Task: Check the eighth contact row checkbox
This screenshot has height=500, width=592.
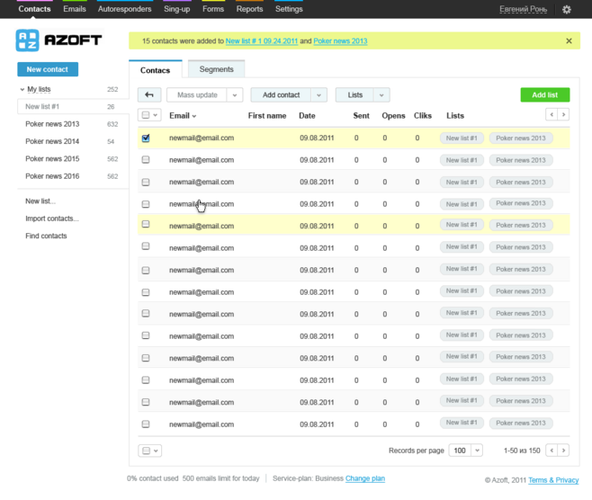Action: click(x=146, y=292)
